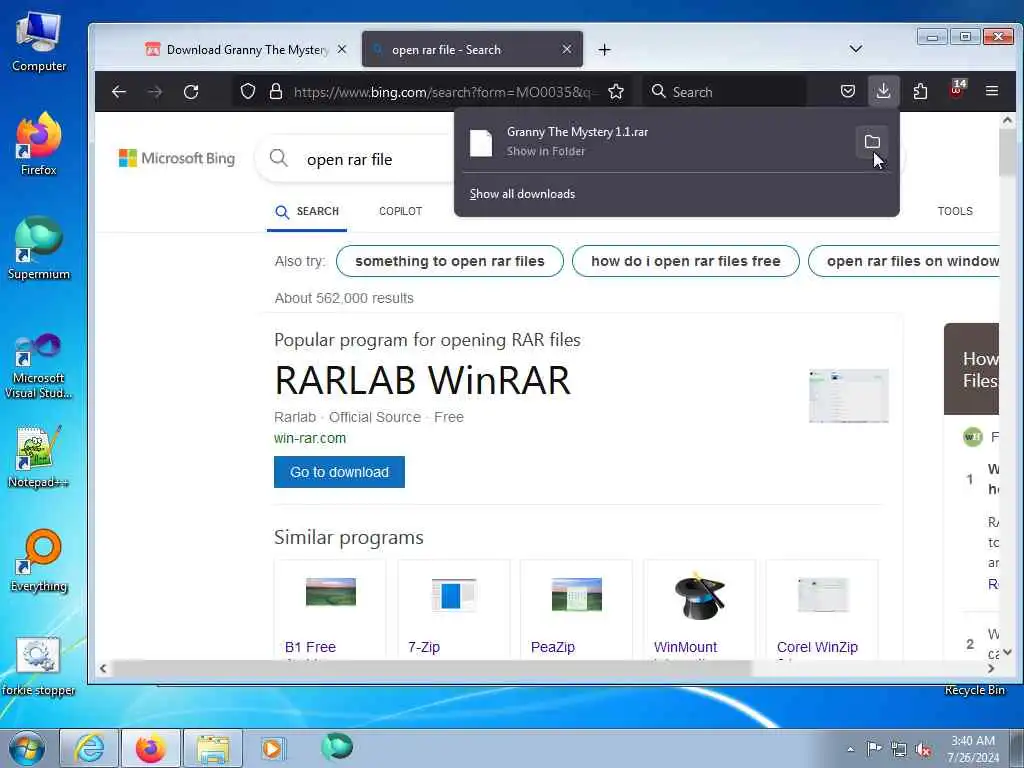Screen dimensions: 1024x768
Task: Open the Corel WinZip program link
Action: [817, 647]
